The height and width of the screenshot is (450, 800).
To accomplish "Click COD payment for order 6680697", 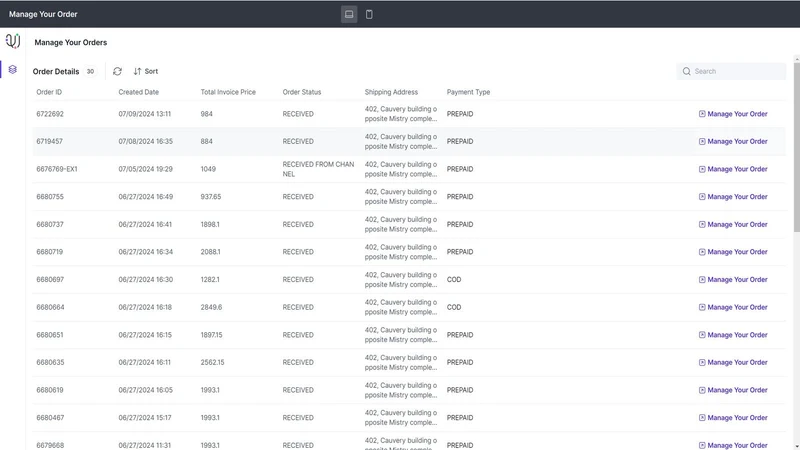I will pos(454,280).
